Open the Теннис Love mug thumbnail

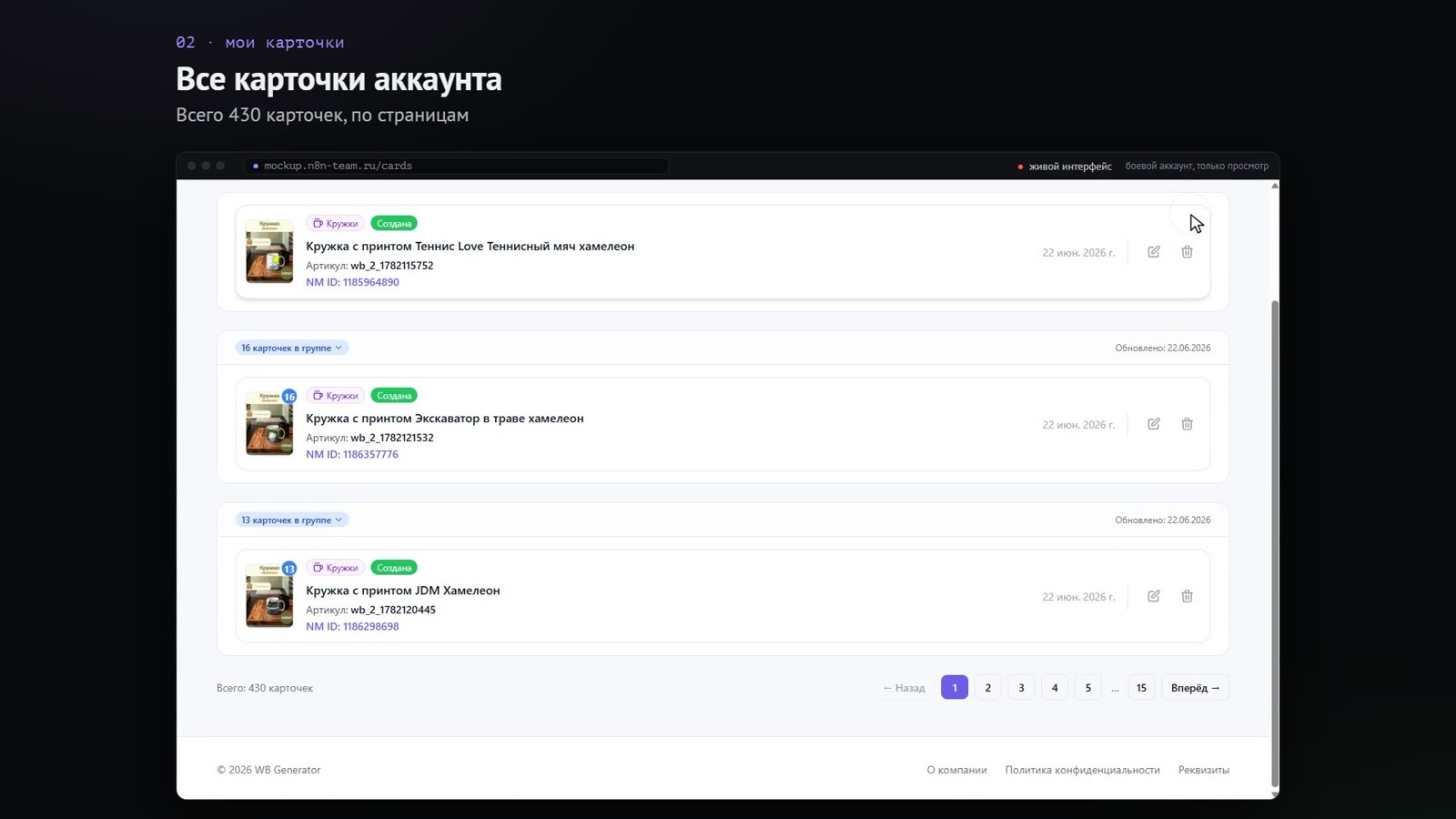click(x=269, y=251)
